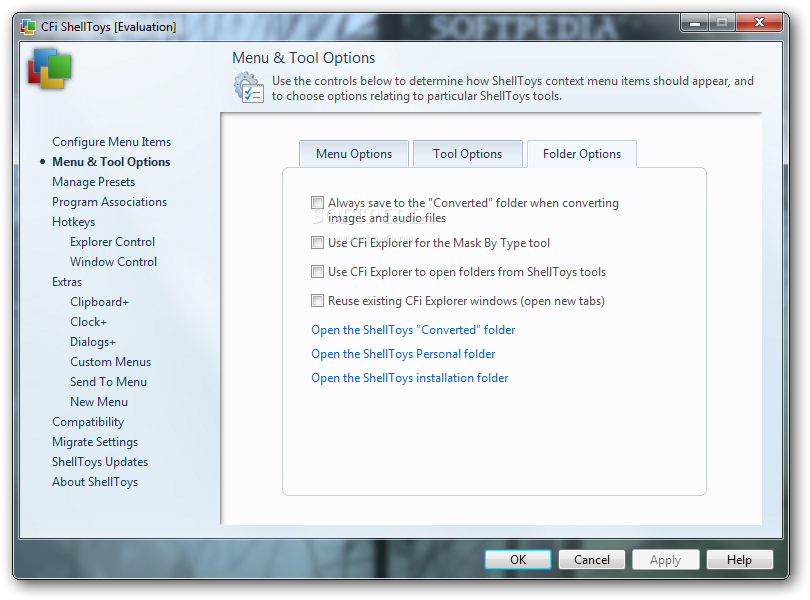This screenshot has height=600, width=810.
Task: Check Use CFi Explorer for Mask By Type
Action: 317,242
